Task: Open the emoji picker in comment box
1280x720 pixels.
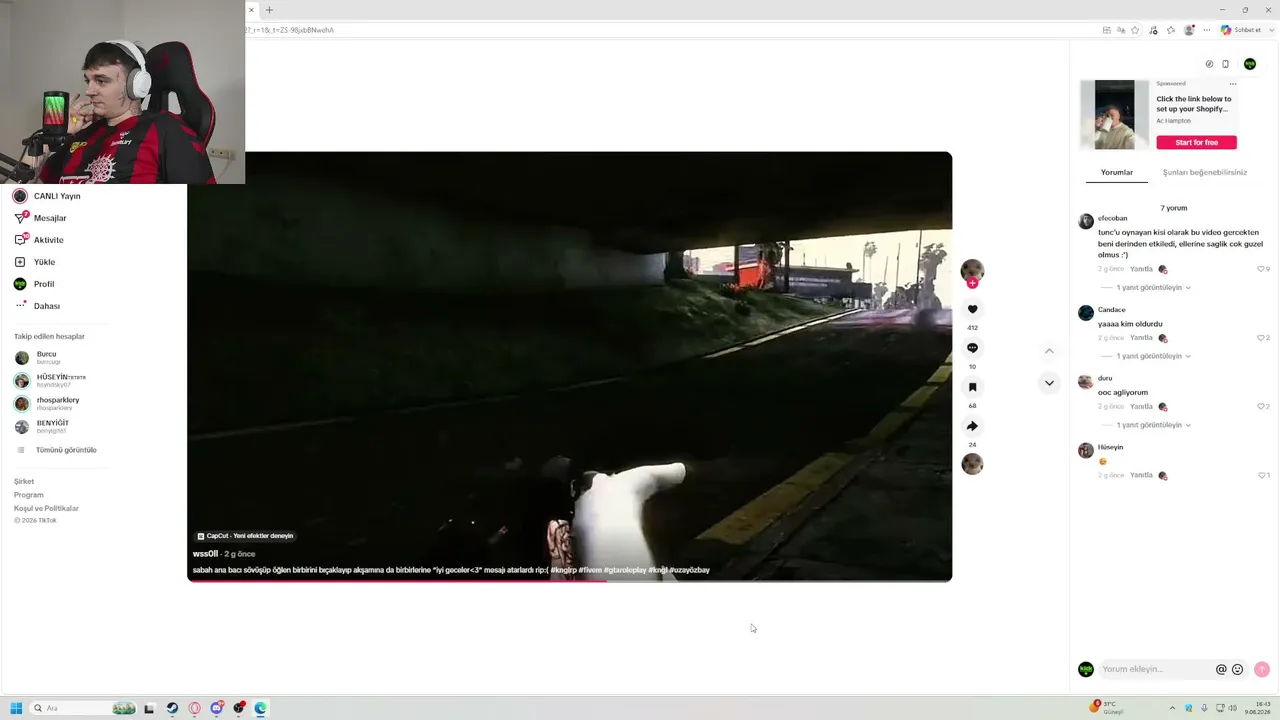Action: pyautogui.click(x=1237, y=670)
